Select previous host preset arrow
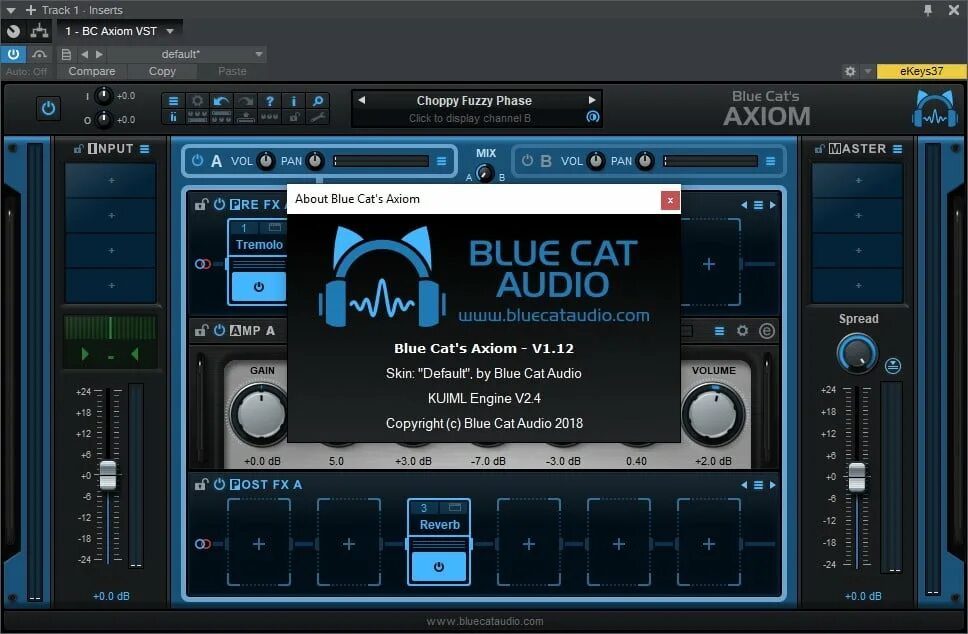Screen dimensions: 968x634 point(85,54)
